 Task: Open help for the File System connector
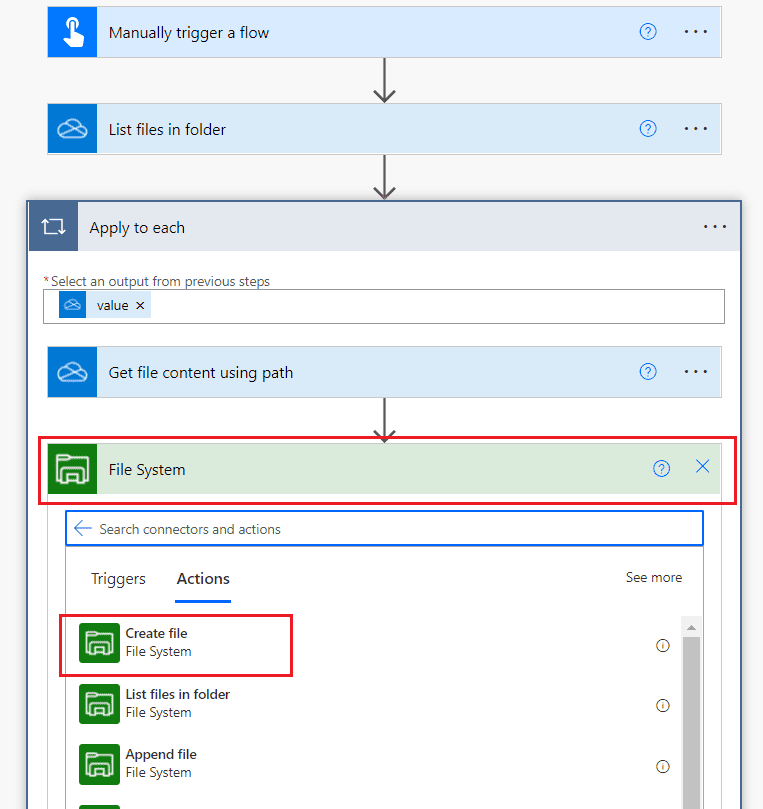[661, 468]
